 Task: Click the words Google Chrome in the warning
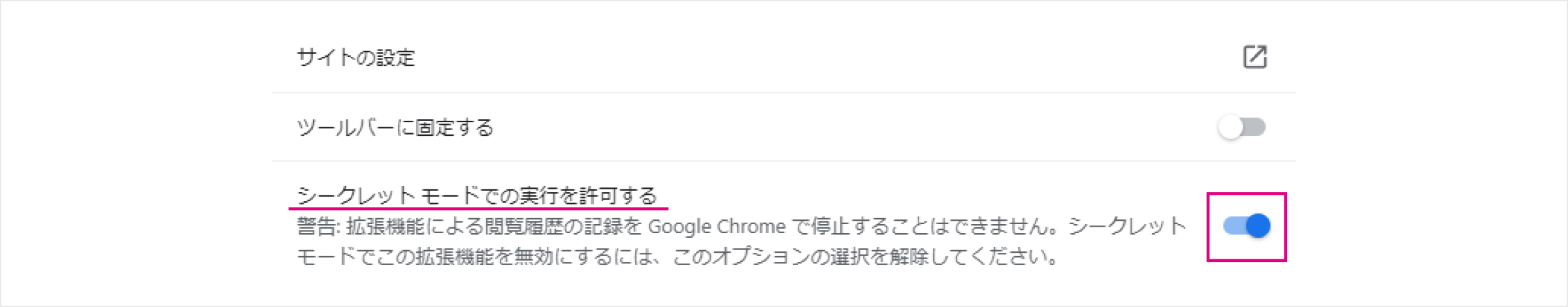[x=717, y=226]
